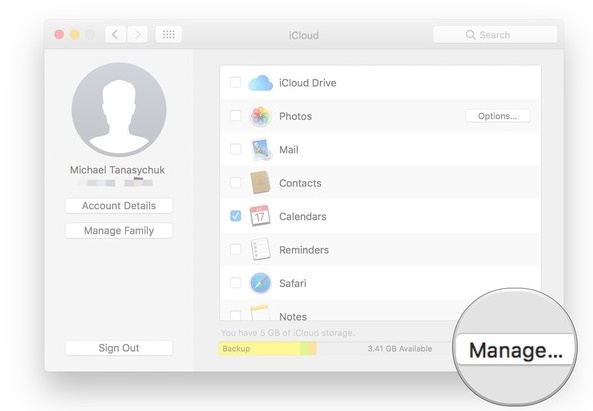Click in the Search field
Screen dimensions: 593x411
coord(495,35)
